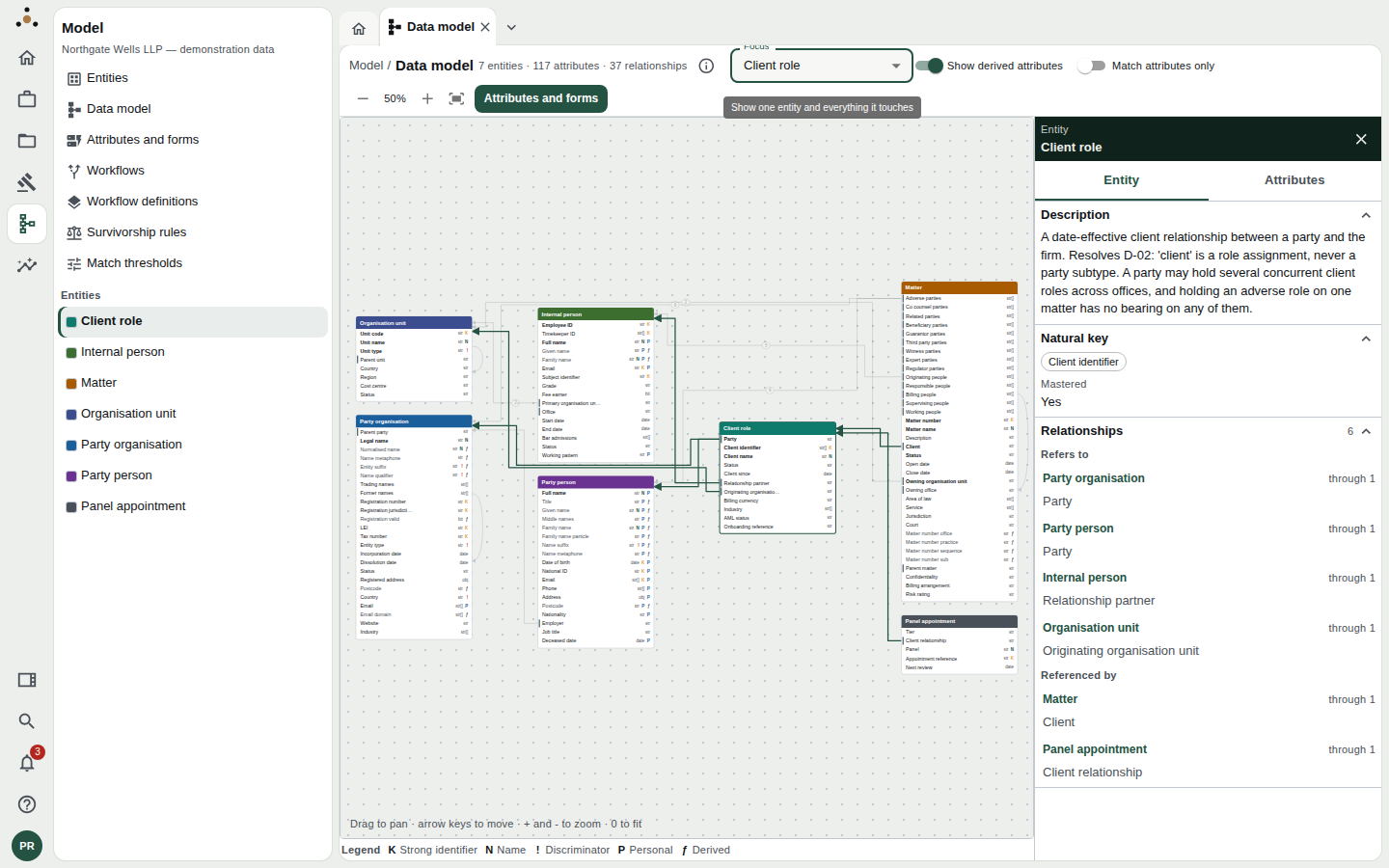Toggle Show derived attributes switch
Screen dimensions: 1389x868
coord(930,66)
